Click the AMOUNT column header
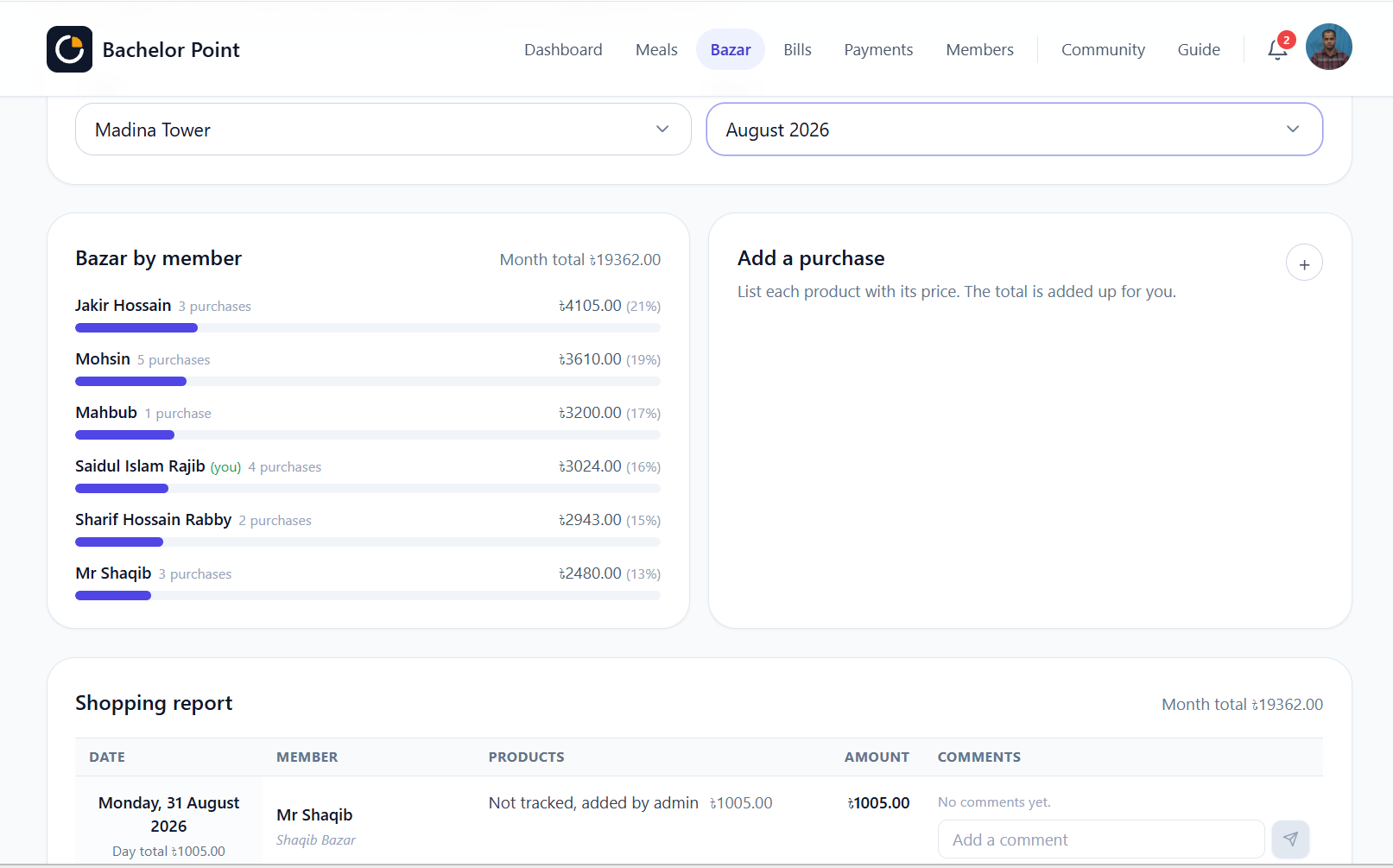 coord(877,757)
